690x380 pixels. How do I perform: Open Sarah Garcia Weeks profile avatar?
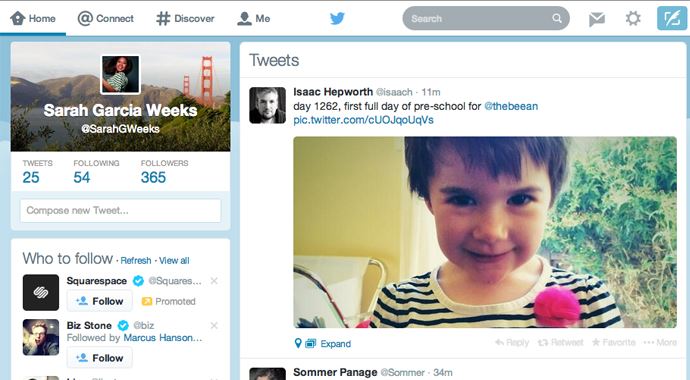tap(121, 74)
